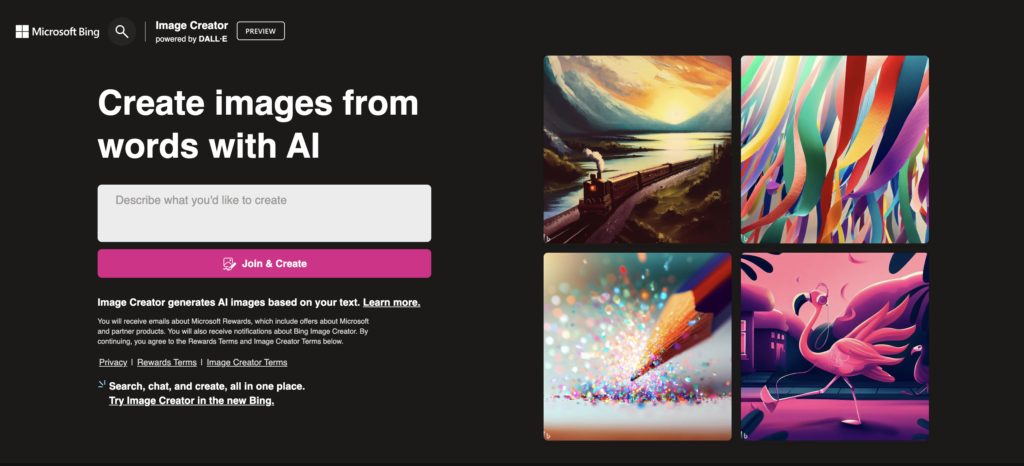1024x466 pixels.
Task: Click the PREVIEW badge button
Action: pos(261,31)
